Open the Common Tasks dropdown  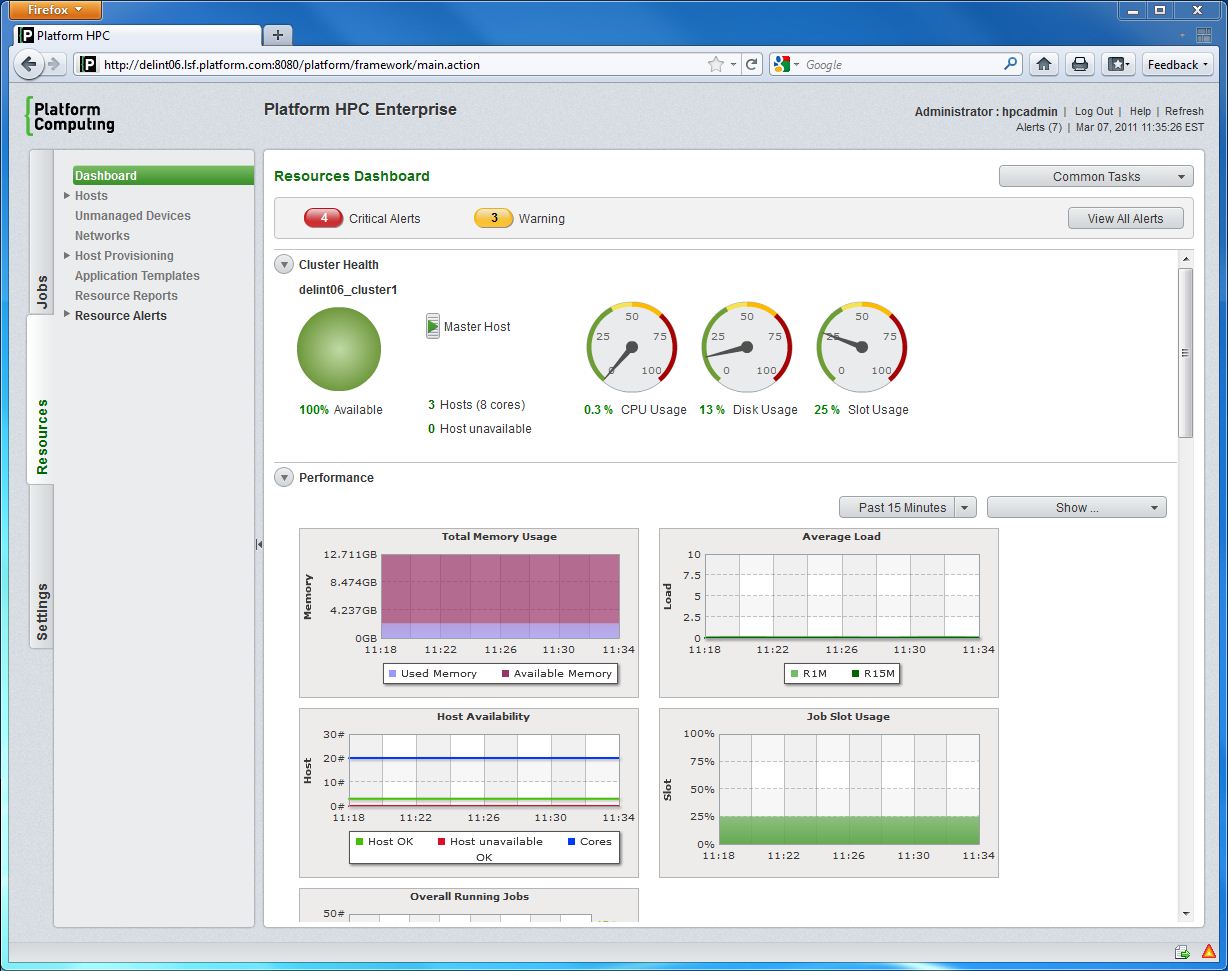[x=1096, y=175]
